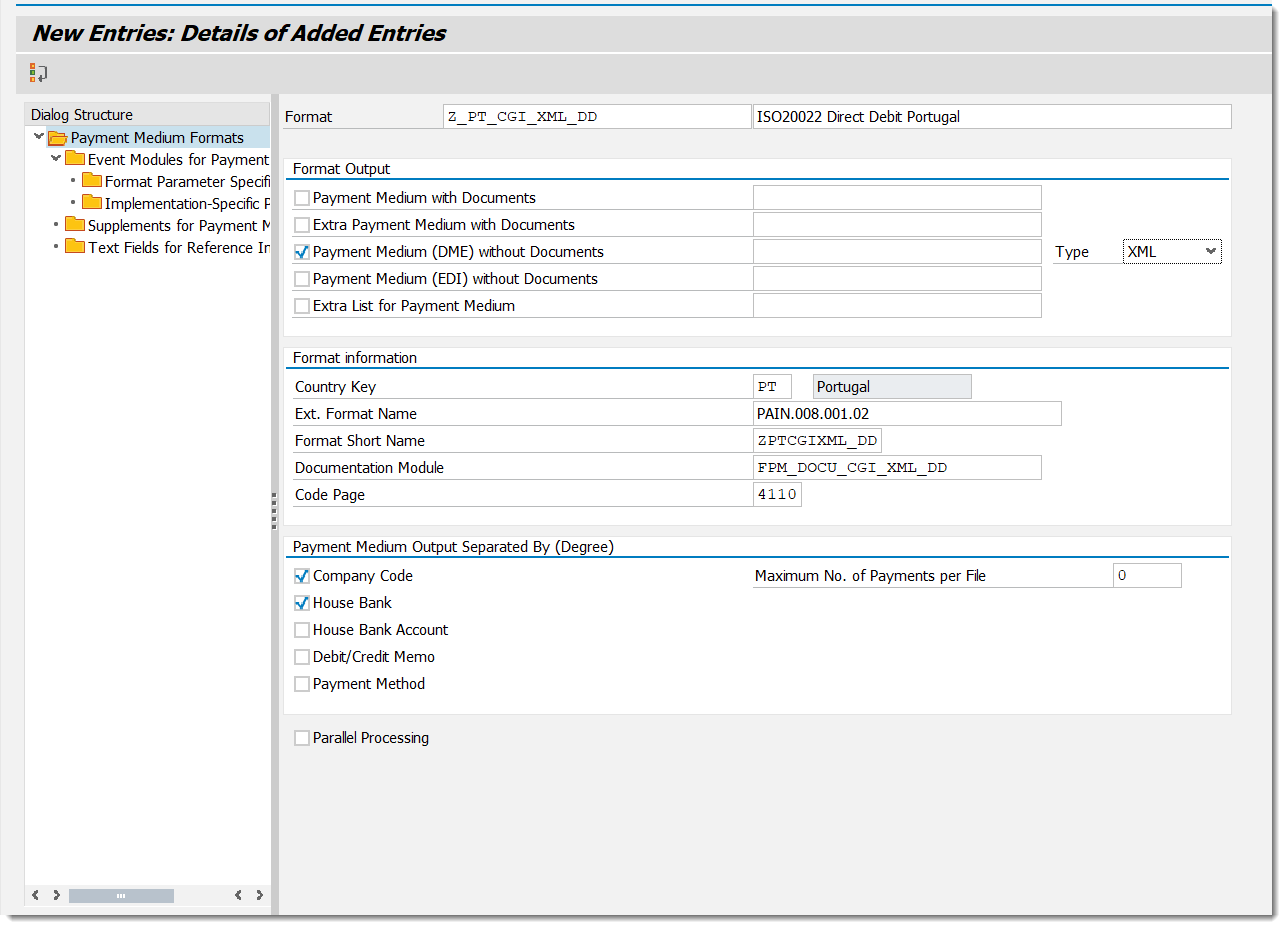Click the leftmost scroll arrow in dialog structure
1285x928 pixels.
coord(35,896)
